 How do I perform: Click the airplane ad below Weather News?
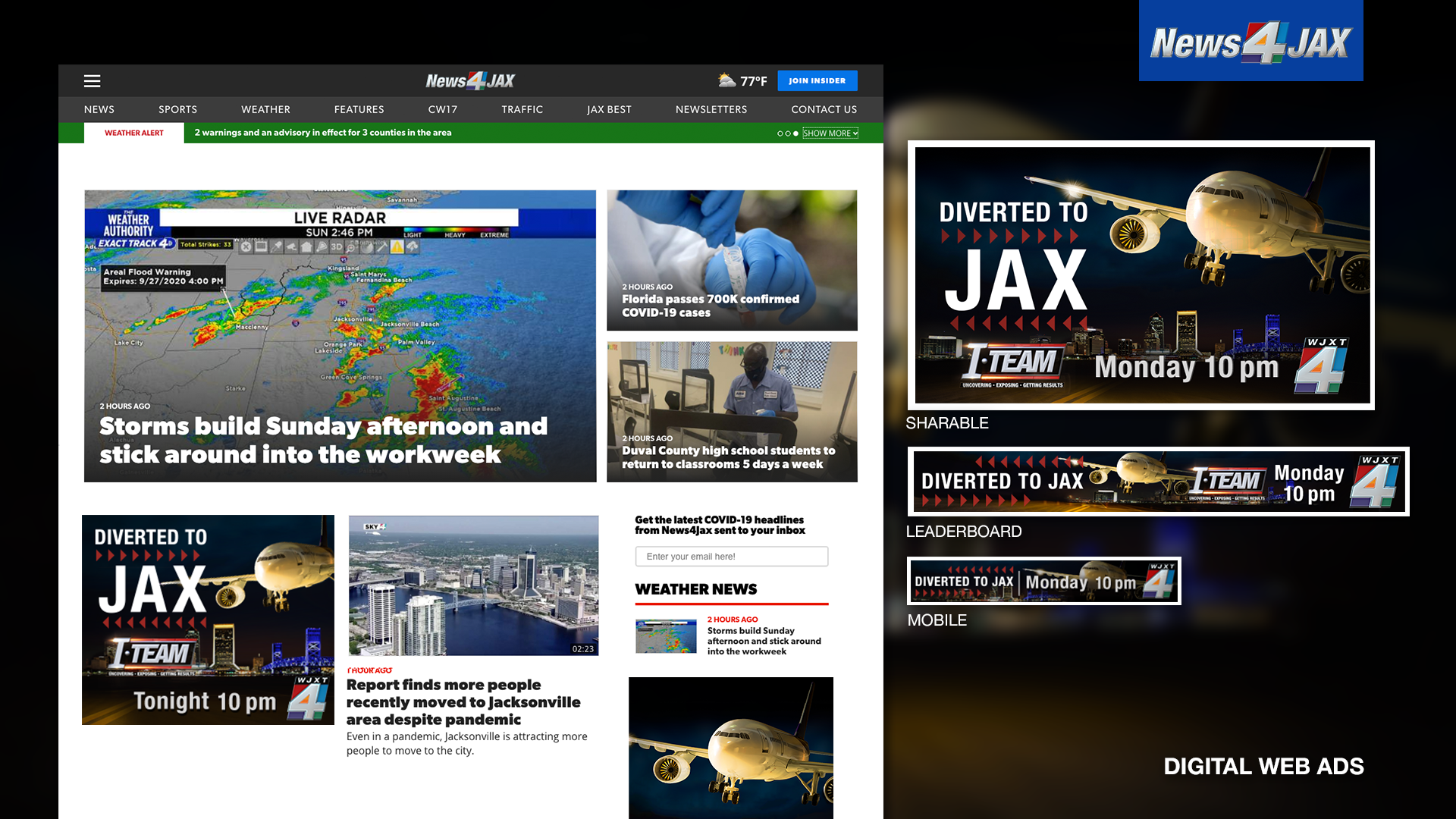tap(731, 748)
